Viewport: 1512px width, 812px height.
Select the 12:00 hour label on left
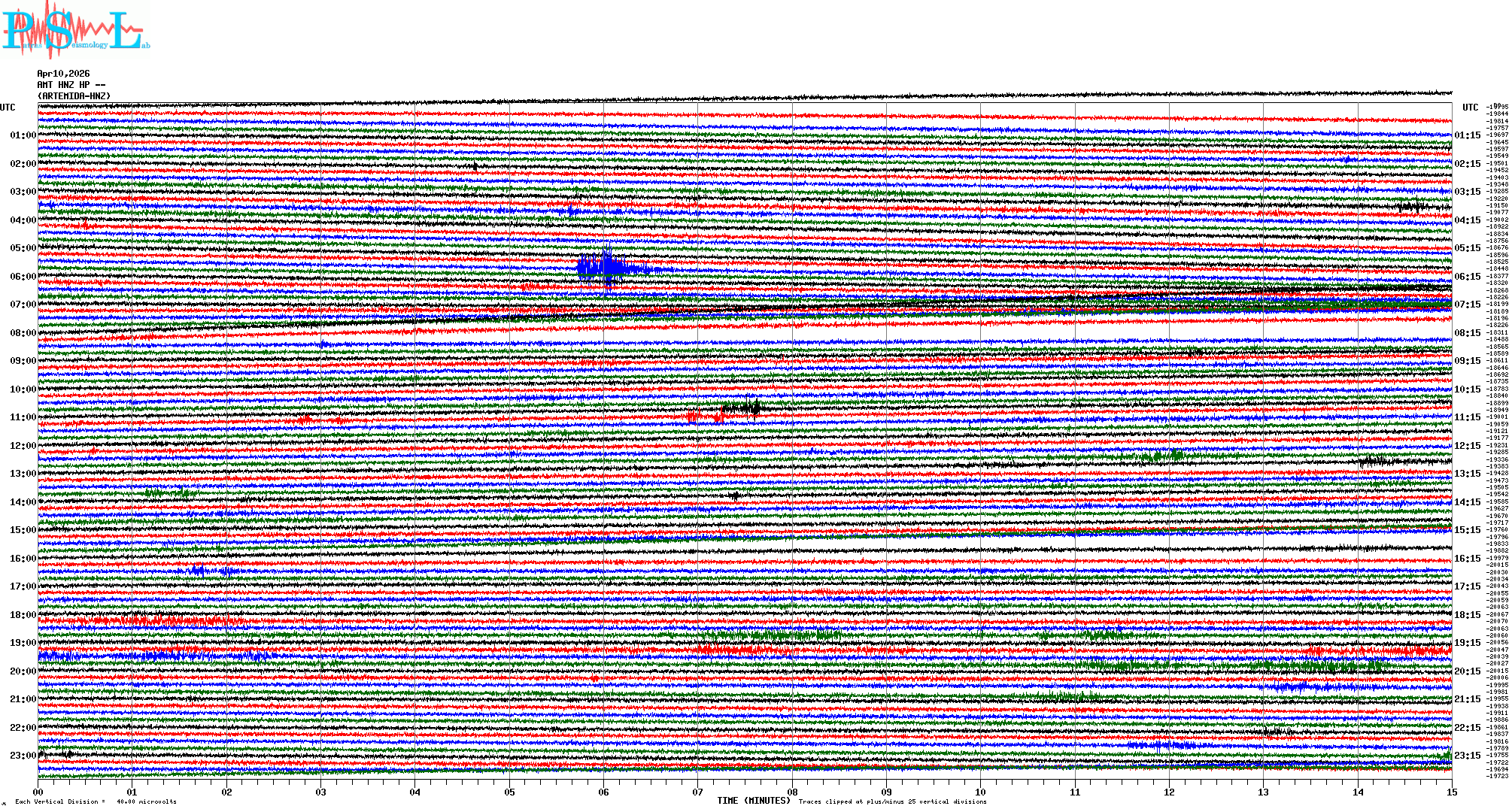coord(23,446)
